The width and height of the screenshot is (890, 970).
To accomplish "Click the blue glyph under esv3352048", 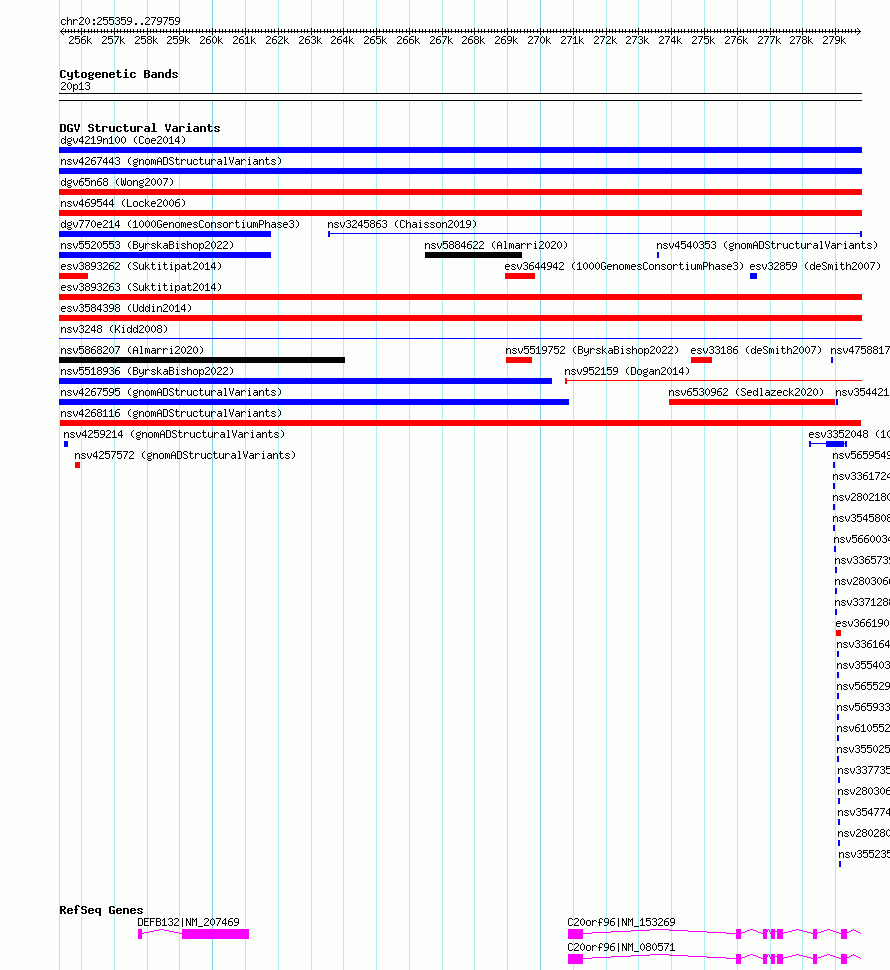I will coord(828,444).
